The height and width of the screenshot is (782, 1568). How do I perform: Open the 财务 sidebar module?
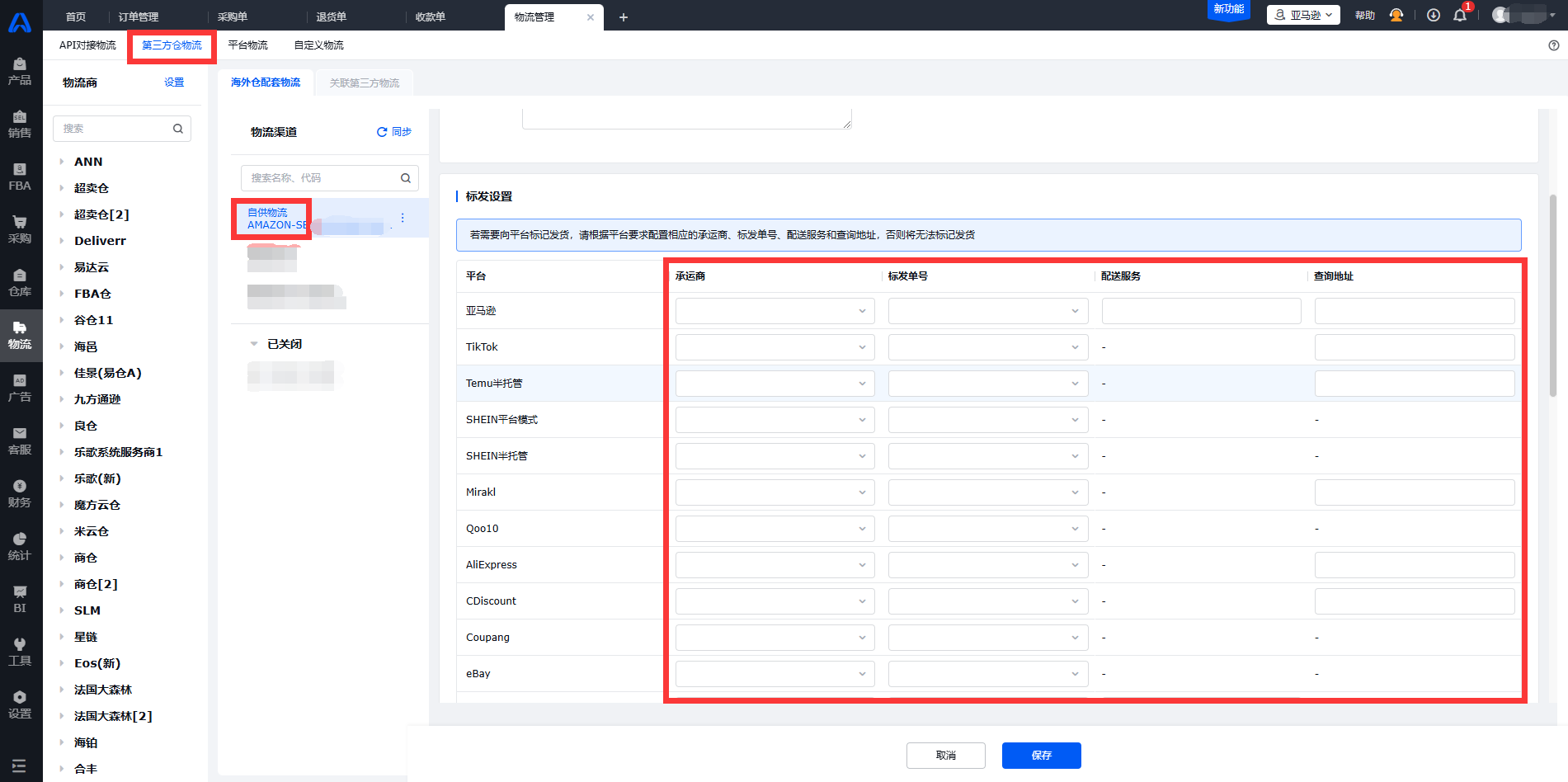tap(20, 494)
